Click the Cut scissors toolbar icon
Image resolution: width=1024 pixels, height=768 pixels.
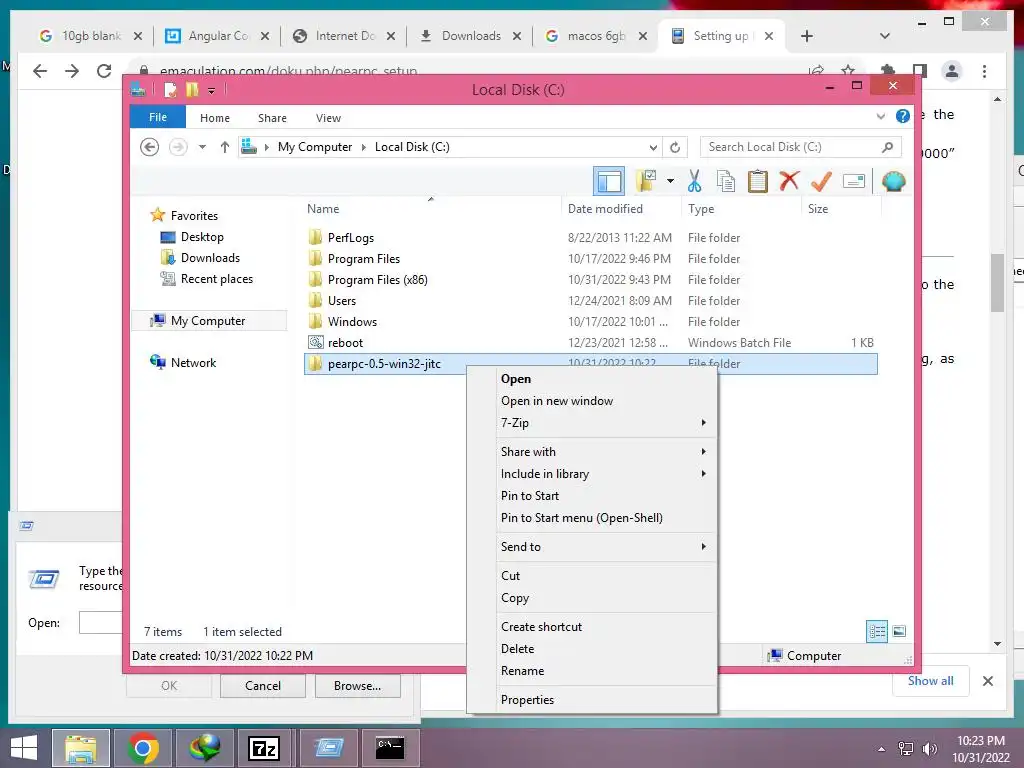tap(694, 181)
